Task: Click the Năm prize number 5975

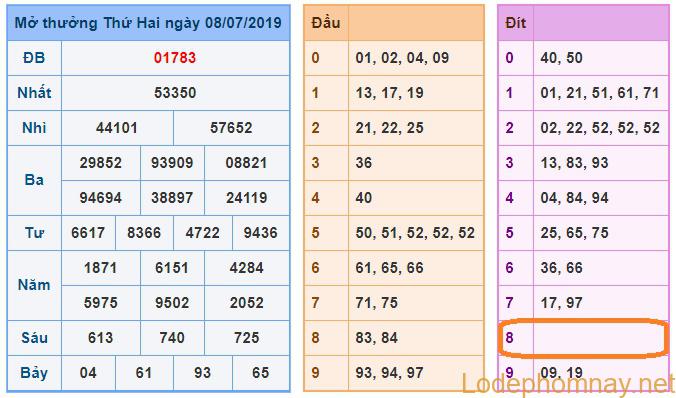Action: click(100, 303)
